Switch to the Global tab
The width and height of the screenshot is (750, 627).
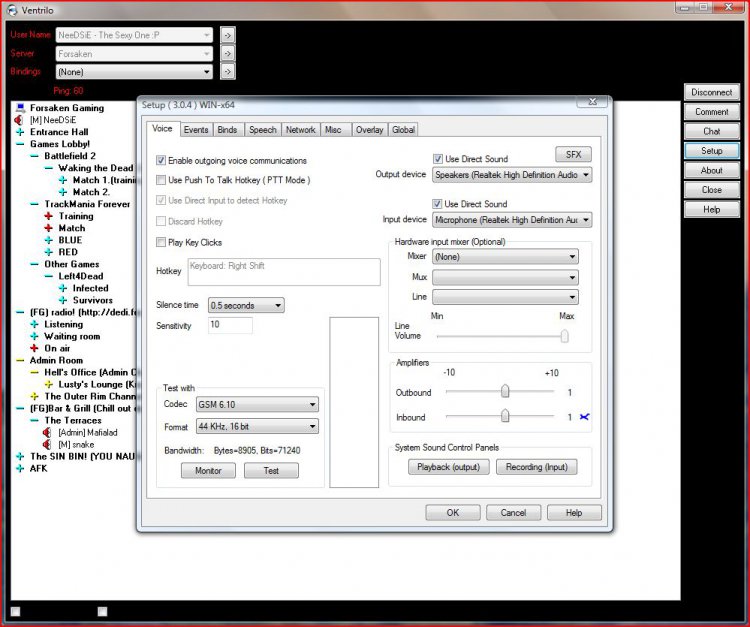(x=403, y=130)
